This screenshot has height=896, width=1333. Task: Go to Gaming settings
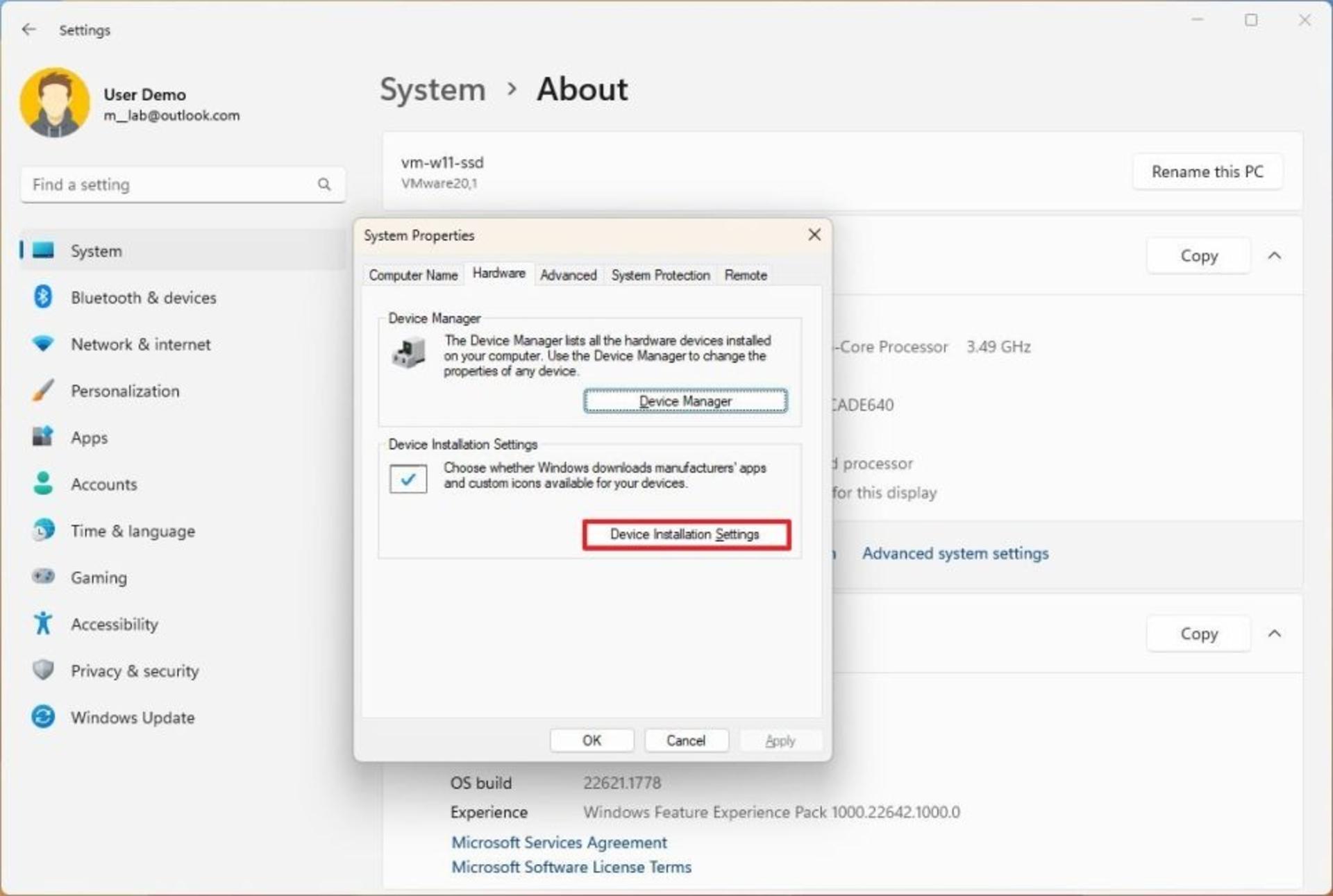click(x=183, y=577)
